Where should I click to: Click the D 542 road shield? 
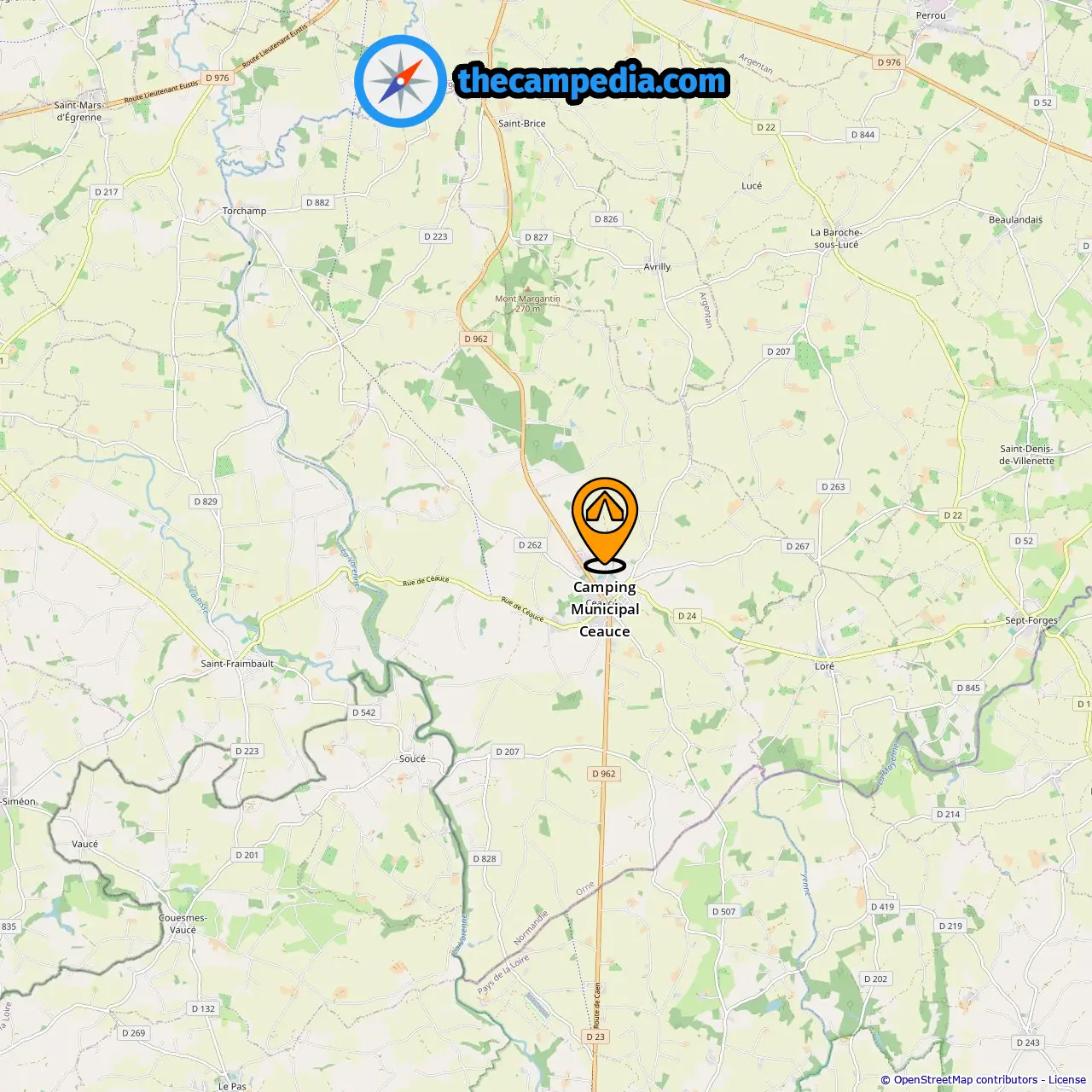364,712
